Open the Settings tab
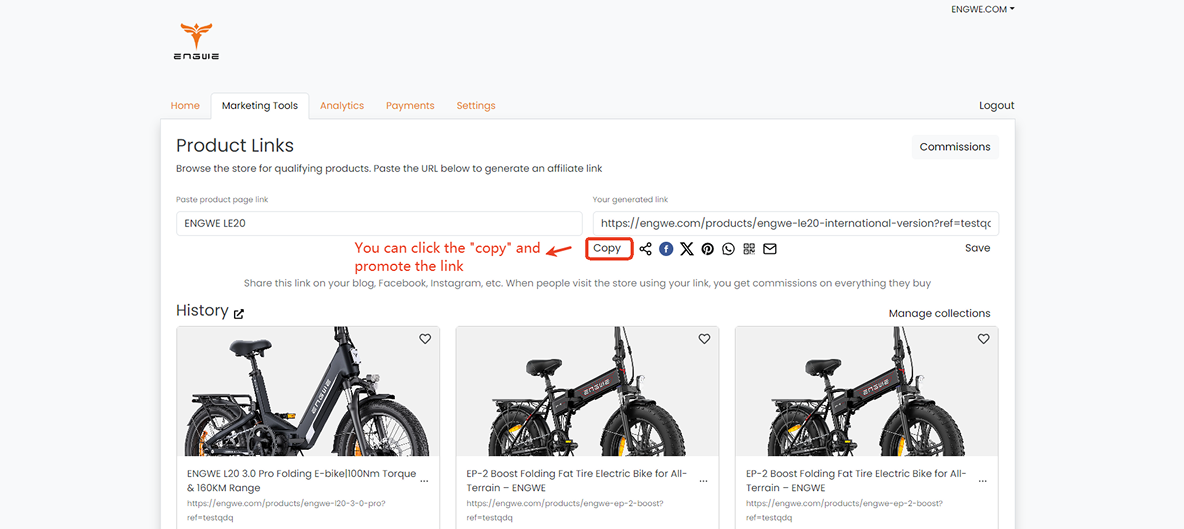 (x=476, y=106)
